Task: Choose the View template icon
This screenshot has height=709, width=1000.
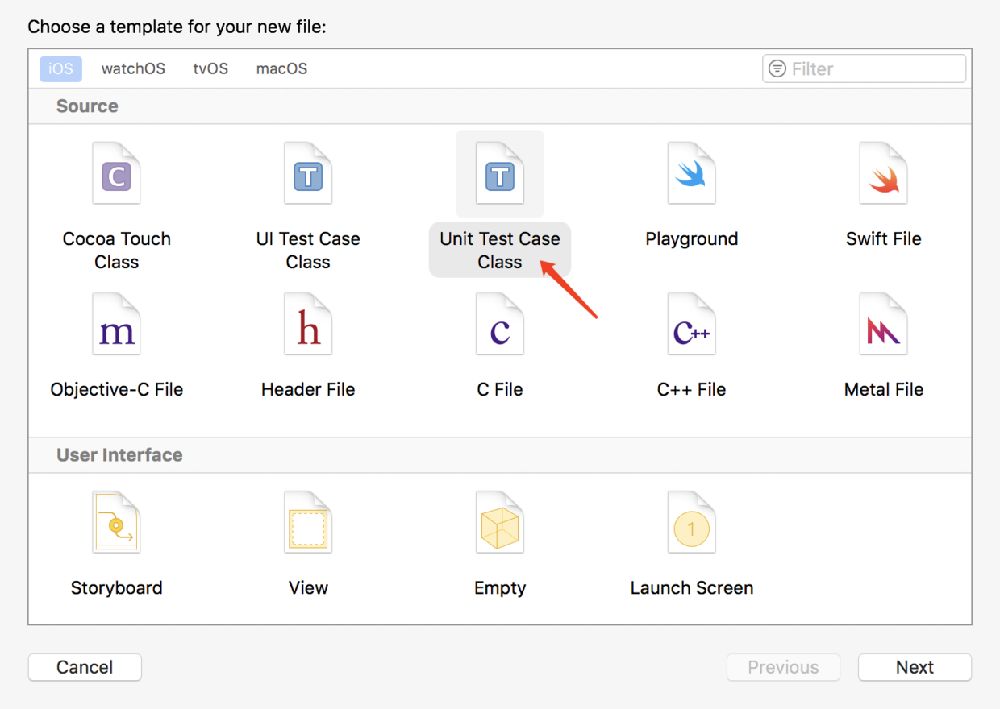Action: tap(308, 523)
